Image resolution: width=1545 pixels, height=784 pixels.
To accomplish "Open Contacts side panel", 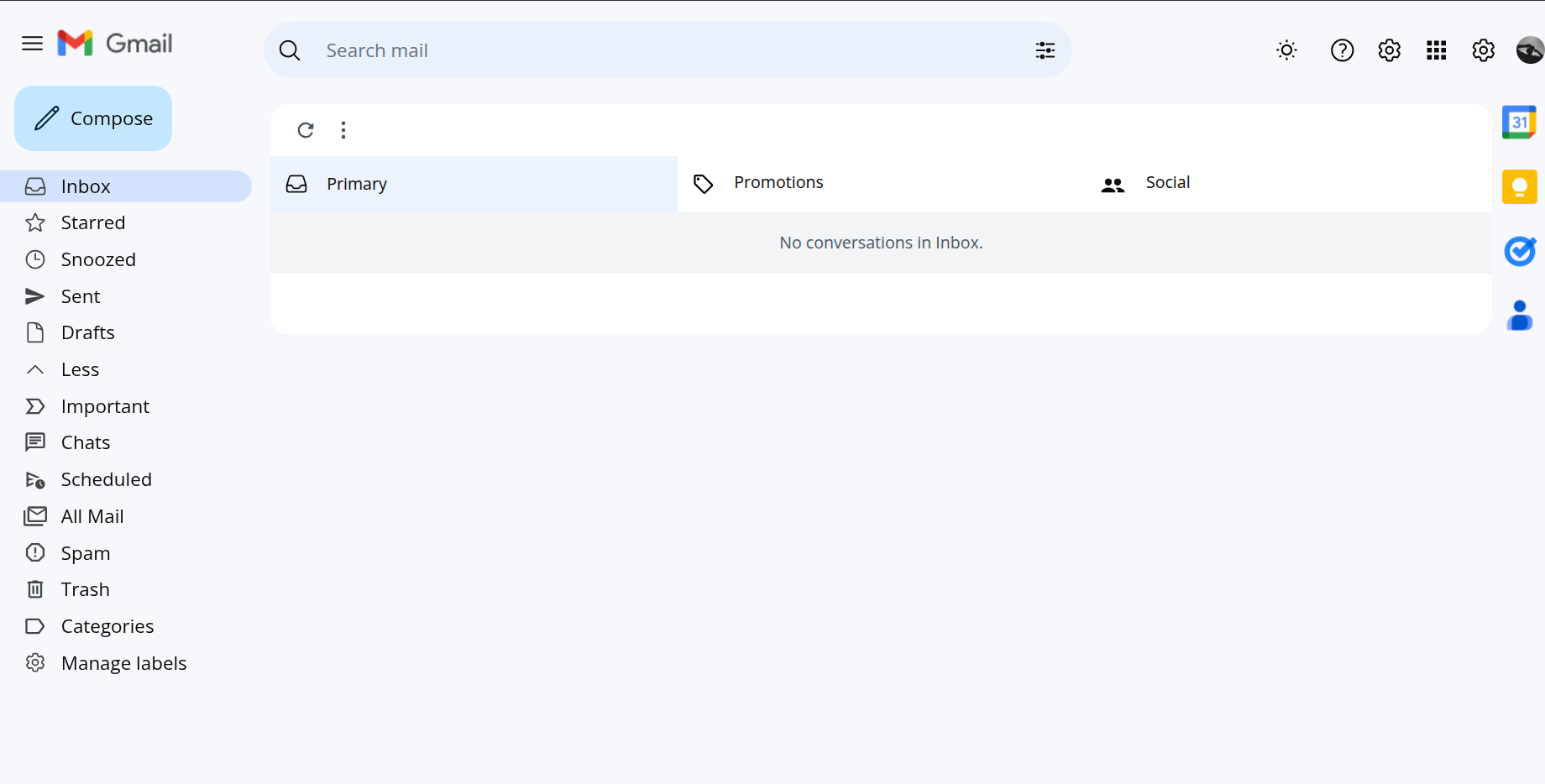I will coord(1519,315).
